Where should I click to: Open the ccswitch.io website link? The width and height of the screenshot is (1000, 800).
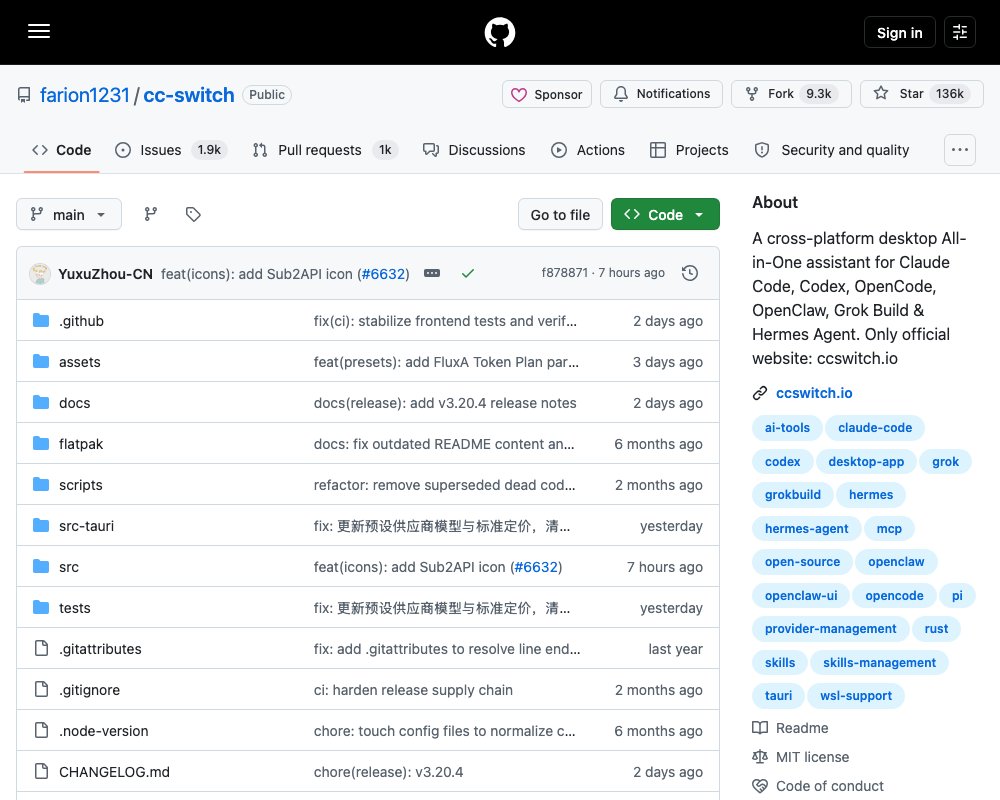point(814,393)
